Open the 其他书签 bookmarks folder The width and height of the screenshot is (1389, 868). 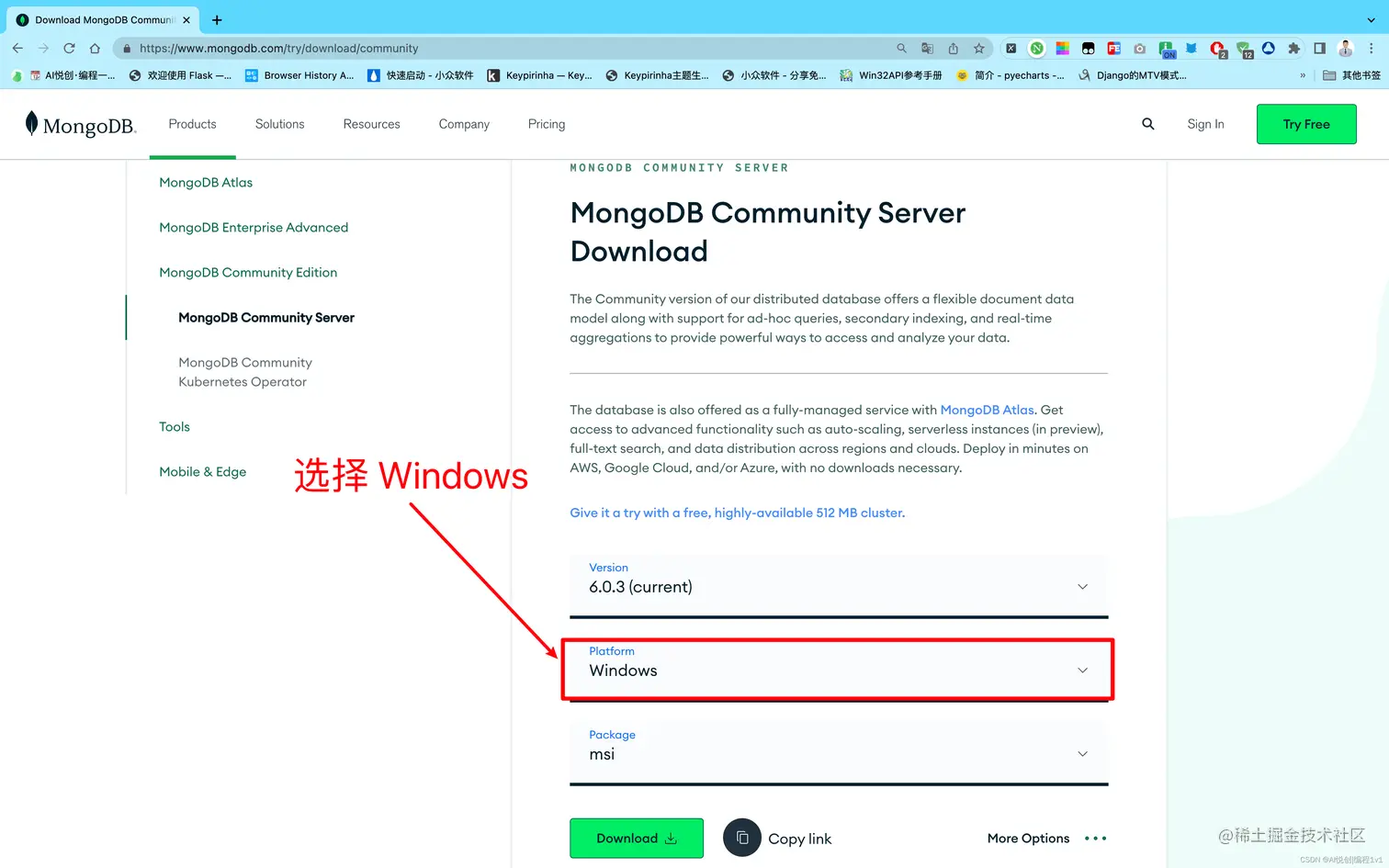pyautogui.click(x=1351, y=75)
